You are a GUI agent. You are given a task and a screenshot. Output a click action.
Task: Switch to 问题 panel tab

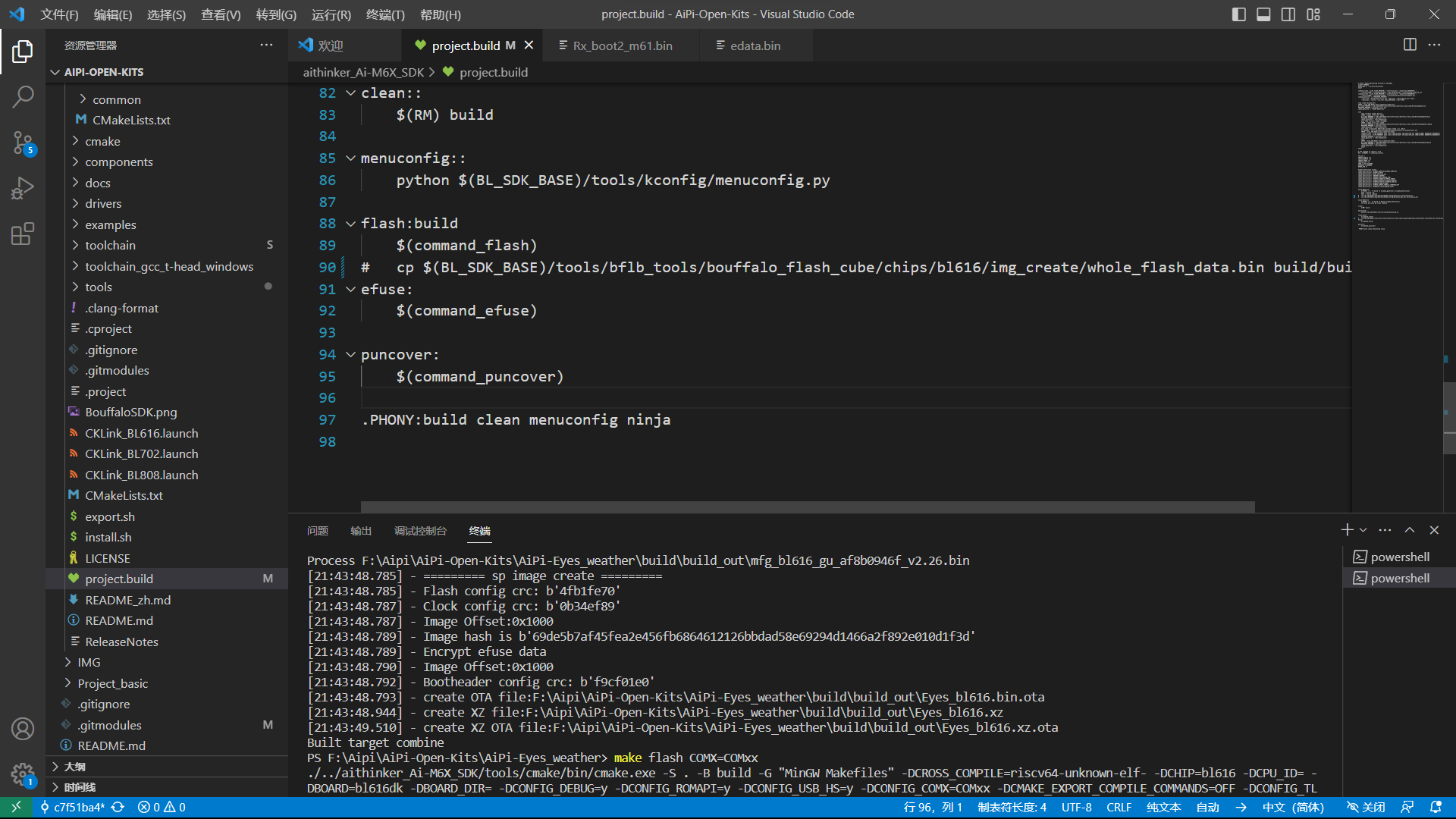tap(318, 531)
